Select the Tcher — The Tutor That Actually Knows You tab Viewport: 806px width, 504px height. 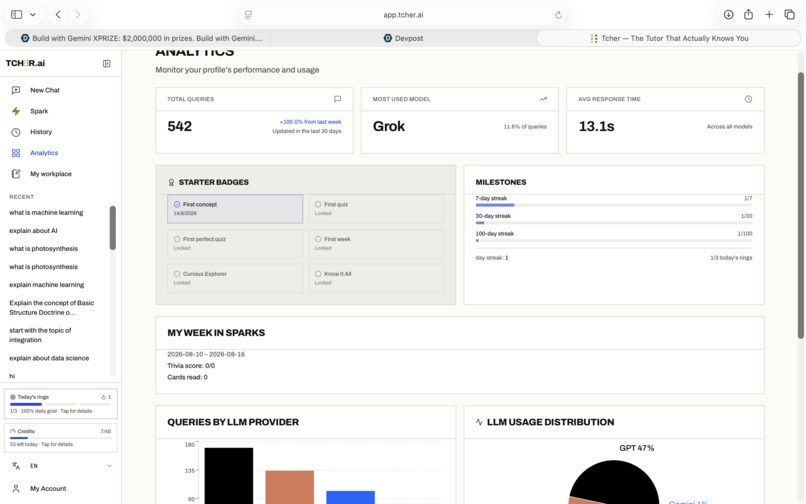point(669,38)
